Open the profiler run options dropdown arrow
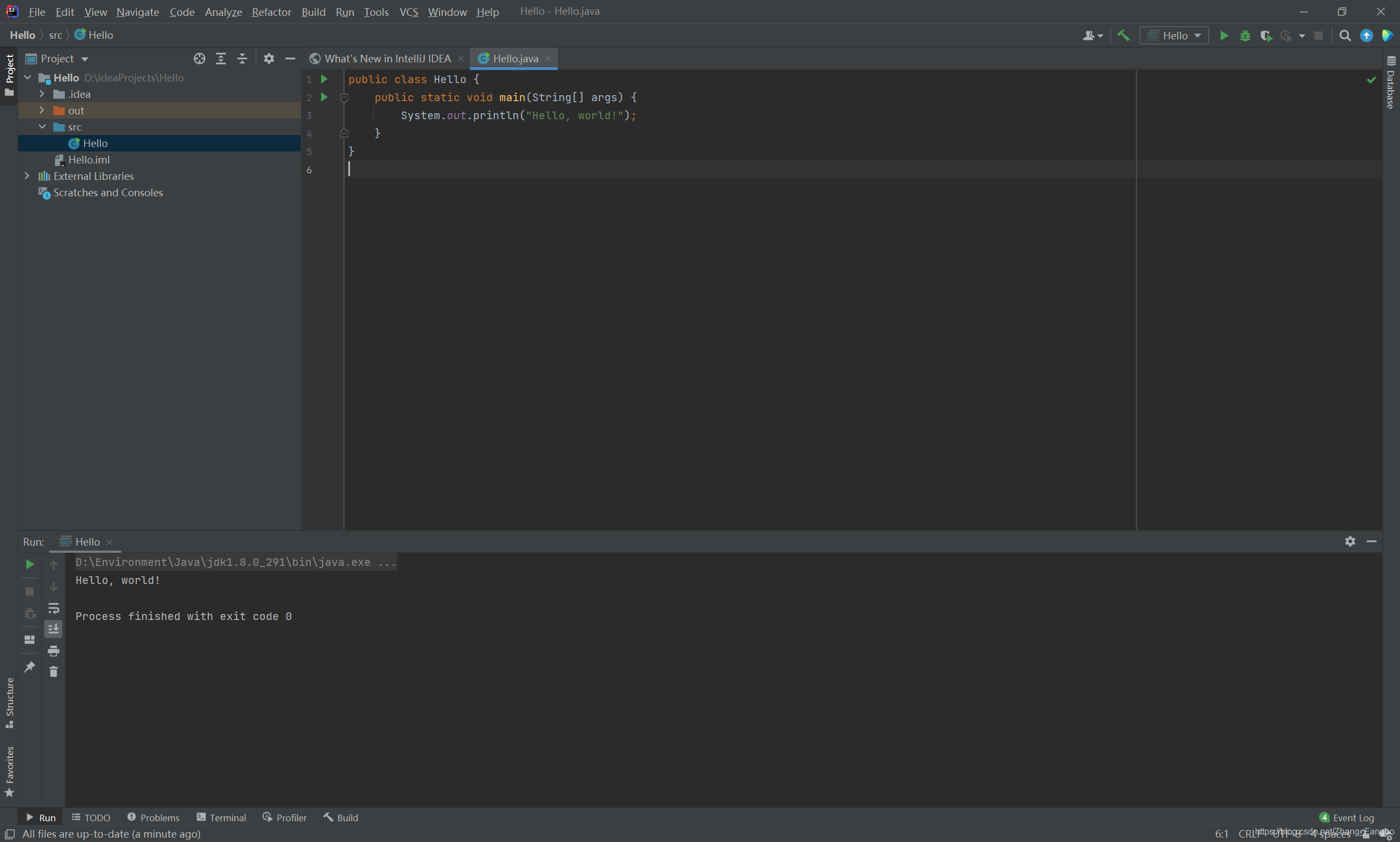The width and height of the screenshot is (1400, 842). coord(1302,36)
